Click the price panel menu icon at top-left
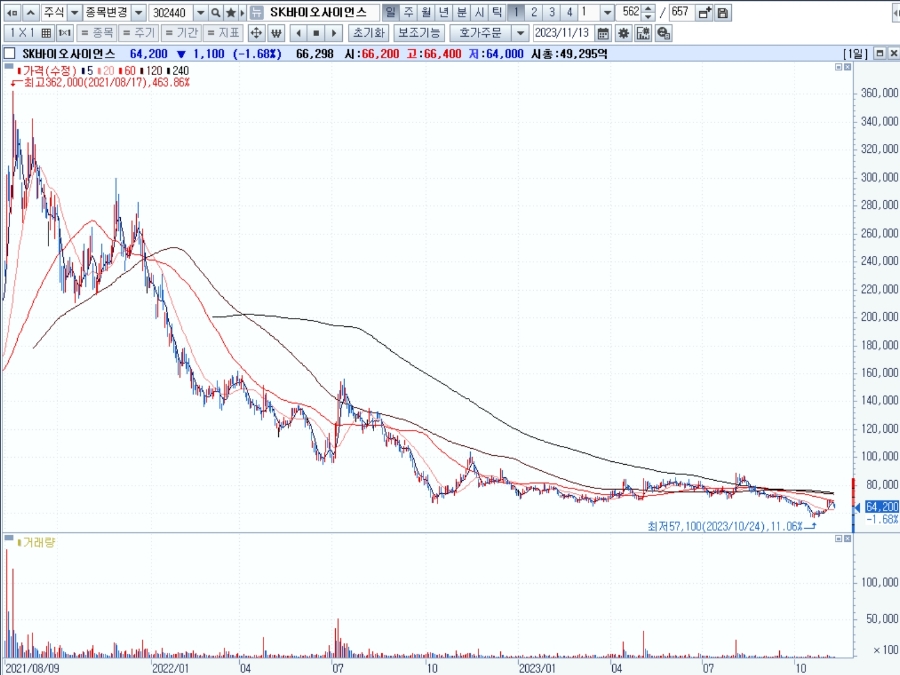This screenshot has height=675, width=900. (x=9, y=67)
